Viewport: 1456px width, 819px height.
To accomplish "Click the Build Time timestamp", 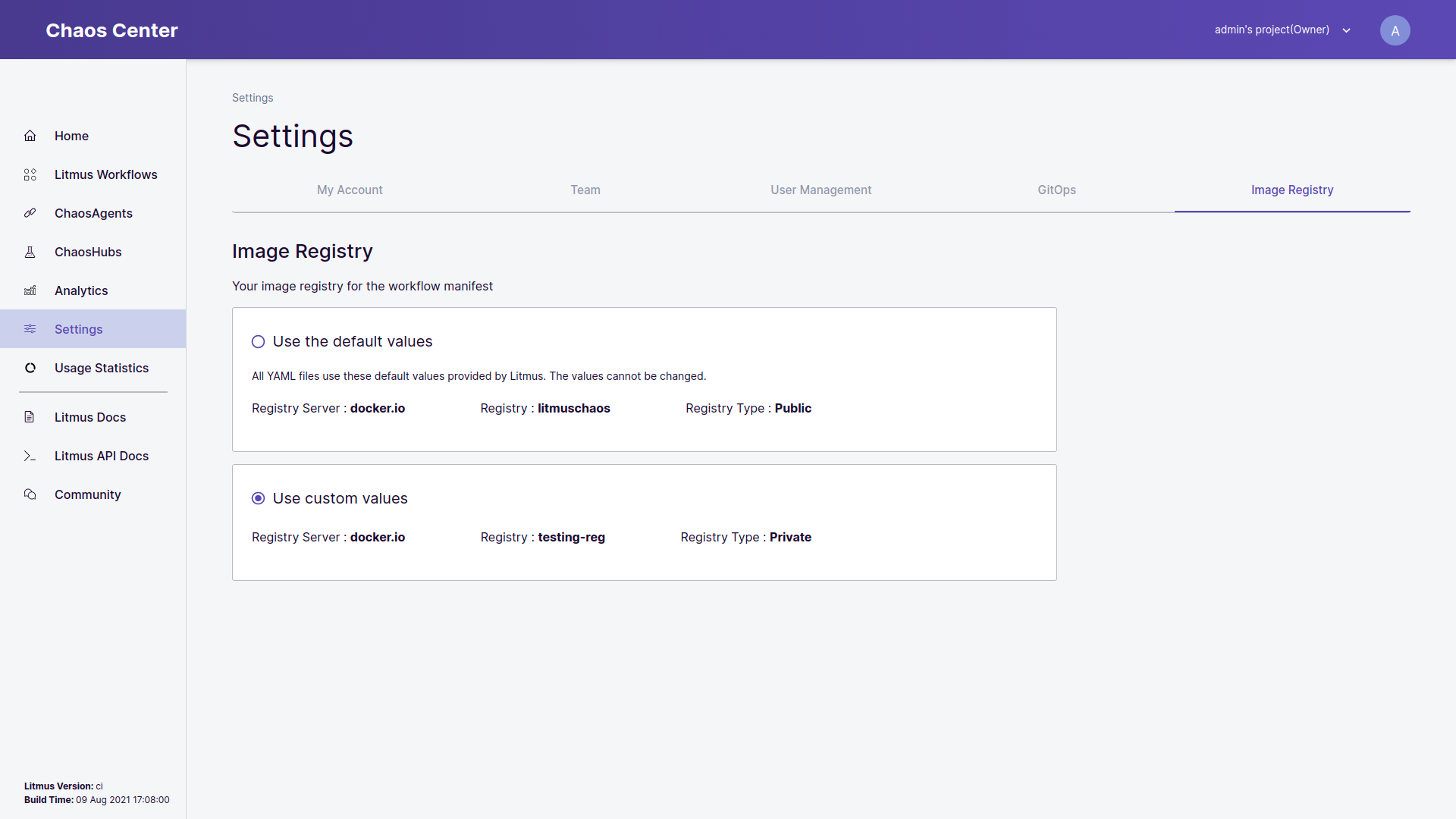I will pyautogui.click(x=123, y=800).
